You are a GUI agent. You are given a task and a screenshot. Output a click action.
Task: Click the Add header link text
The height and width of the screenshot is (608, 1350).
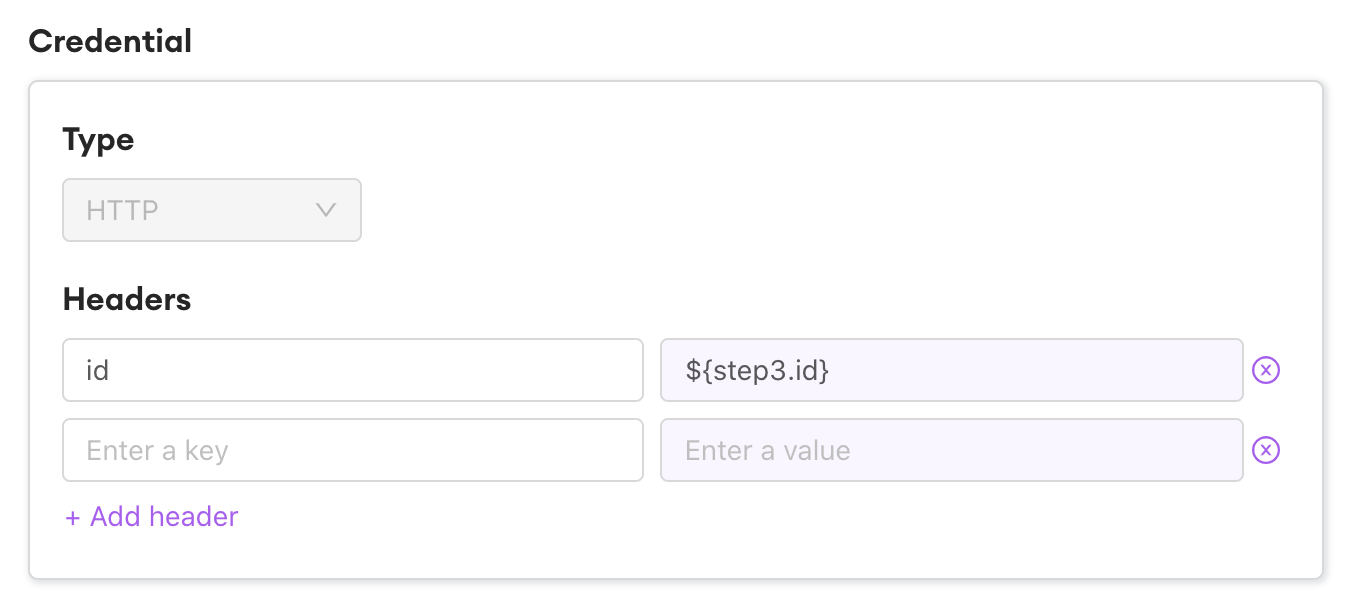coord(164,517)
